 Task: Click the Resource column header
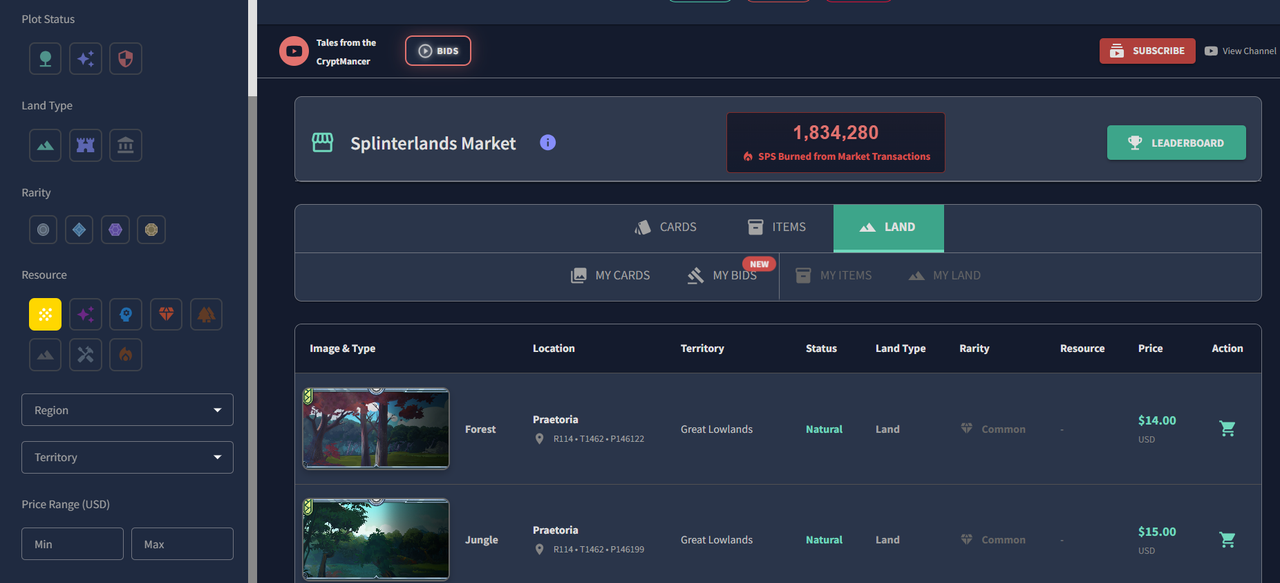pos(1082,349)
